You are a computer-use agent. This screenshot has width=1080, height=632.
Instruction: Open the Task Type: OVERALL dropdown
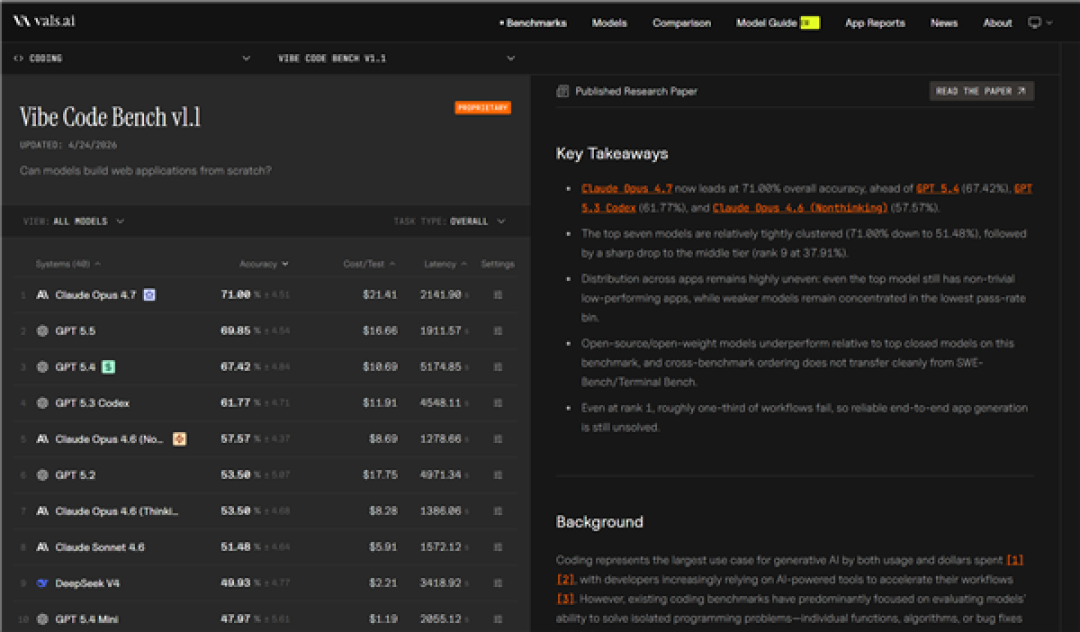(x=450, y=221)
